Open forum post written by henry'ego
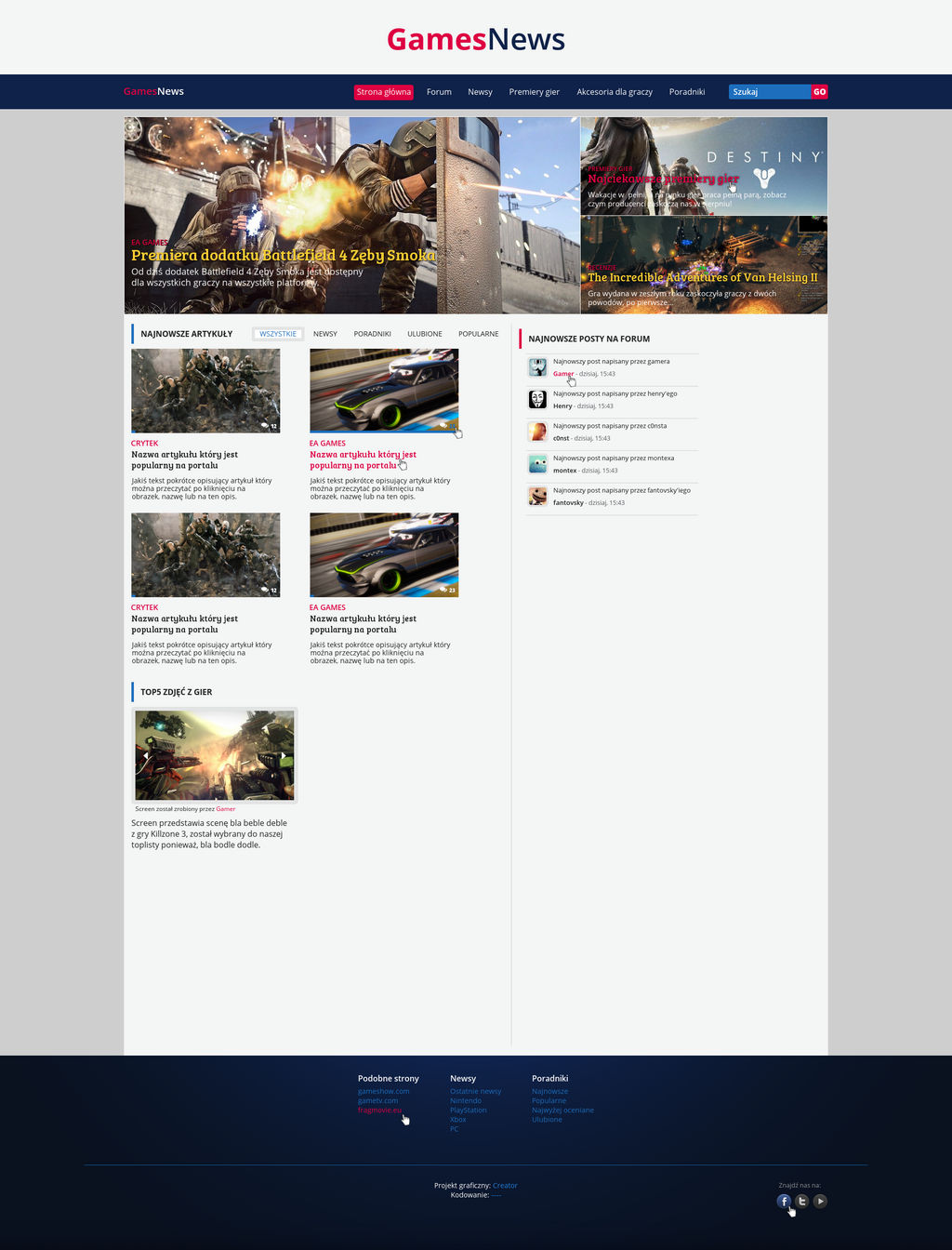 tap(615, 393)
